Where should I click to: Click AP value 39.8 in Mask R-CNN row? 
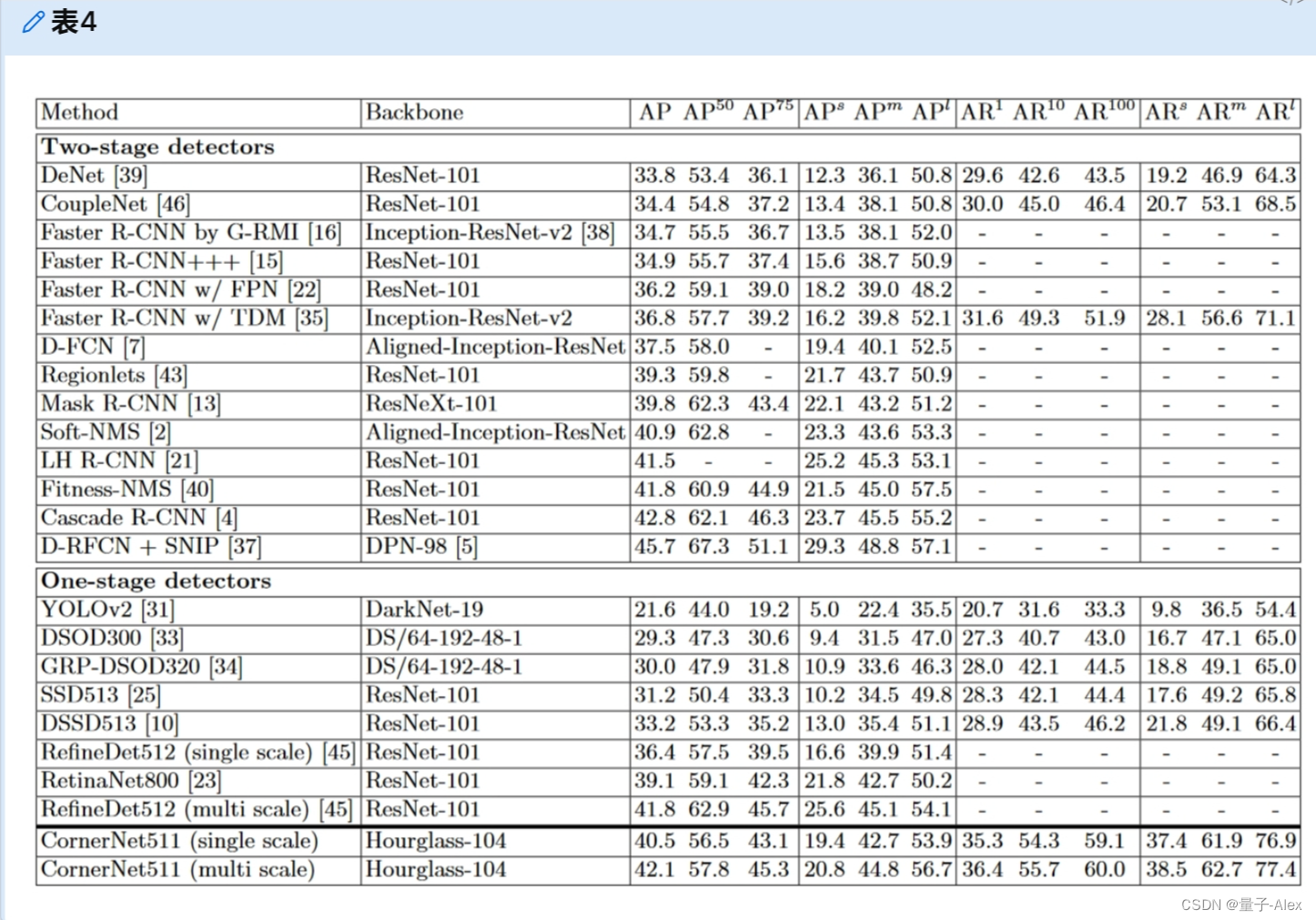pos(654,404)
